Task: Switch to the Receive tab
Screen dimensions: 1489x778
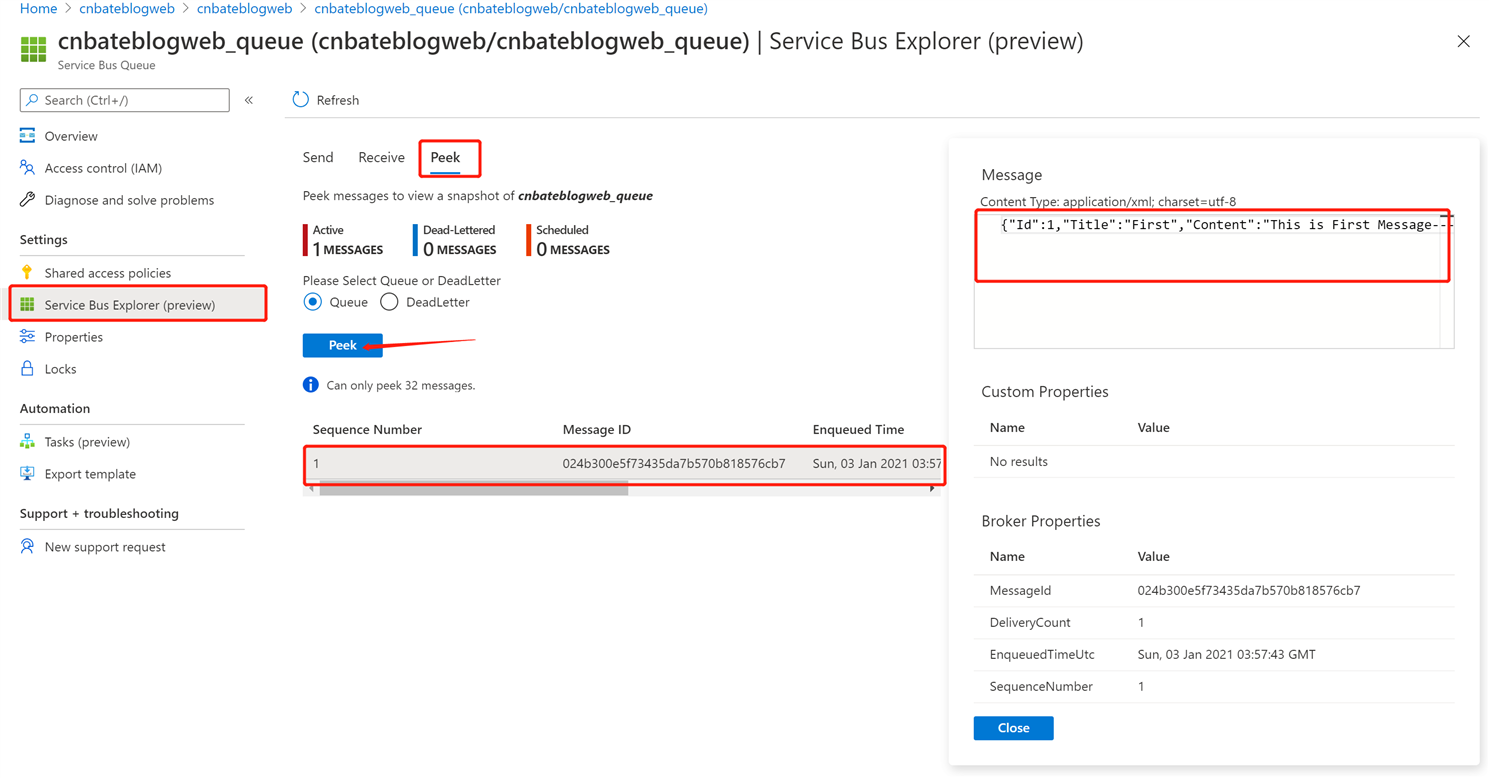Action: point(381,157)
